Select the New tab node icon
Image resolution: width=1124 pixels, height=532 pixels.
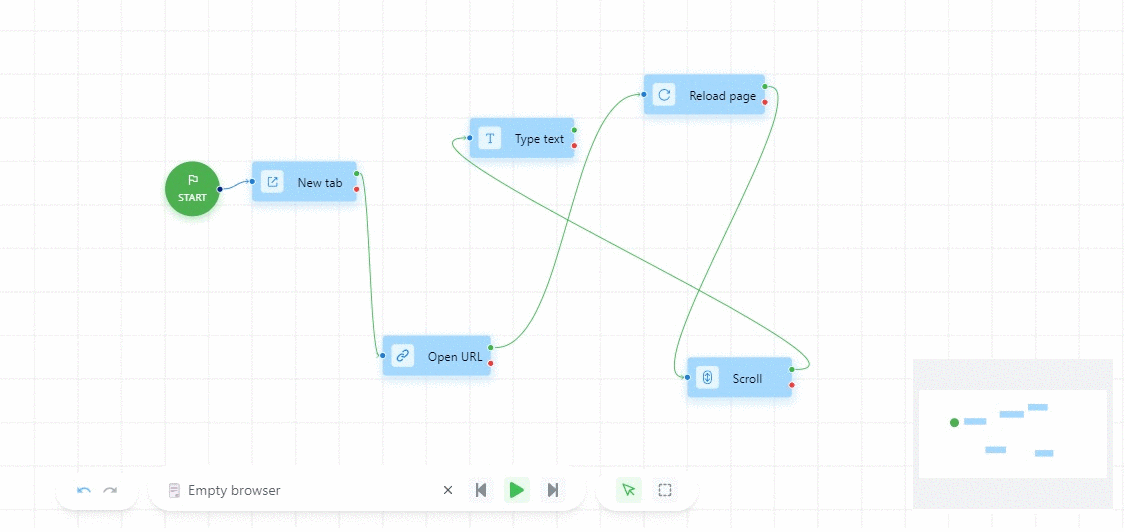click(272, 182)
